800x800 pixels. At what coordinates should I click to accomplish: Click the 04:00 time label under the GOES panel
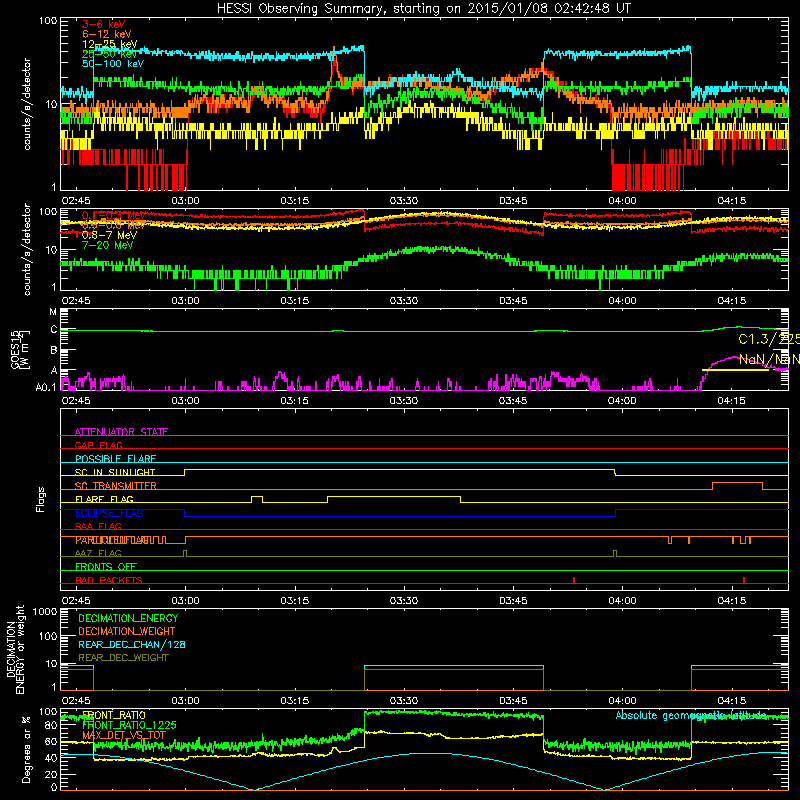point(622,401)
